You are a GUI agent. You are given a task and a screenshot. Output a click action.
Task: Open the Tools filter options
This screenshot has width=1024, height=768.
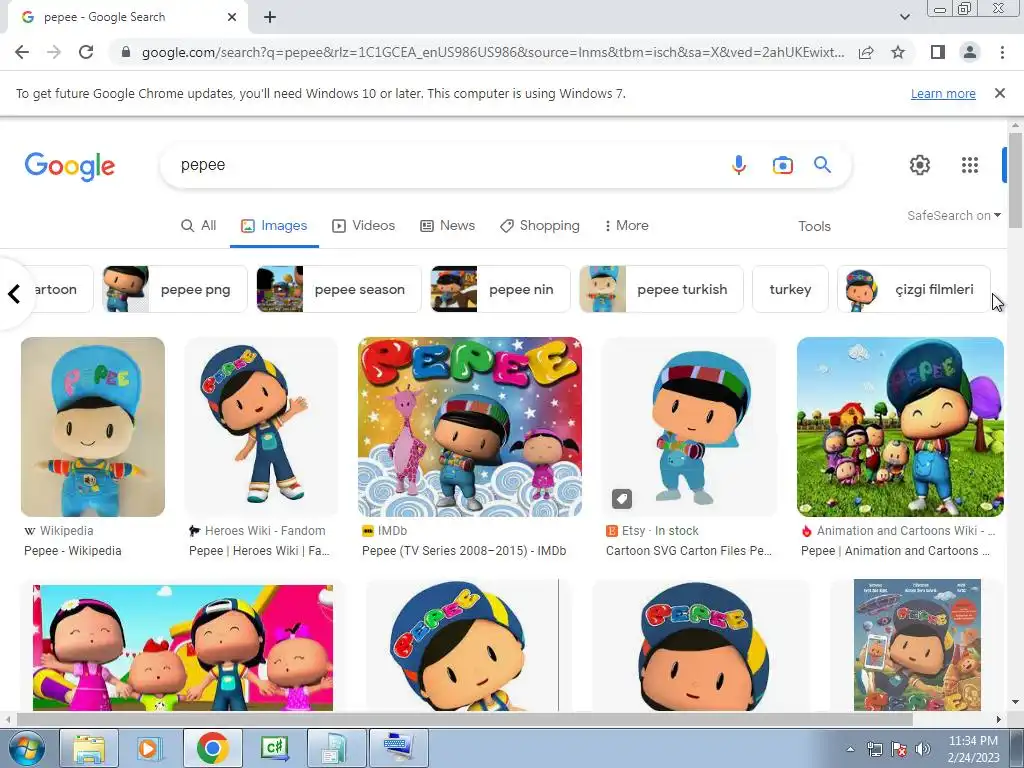(814, 226)
